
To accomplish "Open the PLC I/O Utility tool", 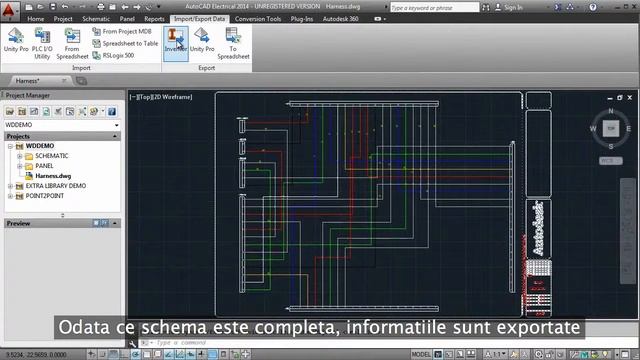I will click(42, 44).
